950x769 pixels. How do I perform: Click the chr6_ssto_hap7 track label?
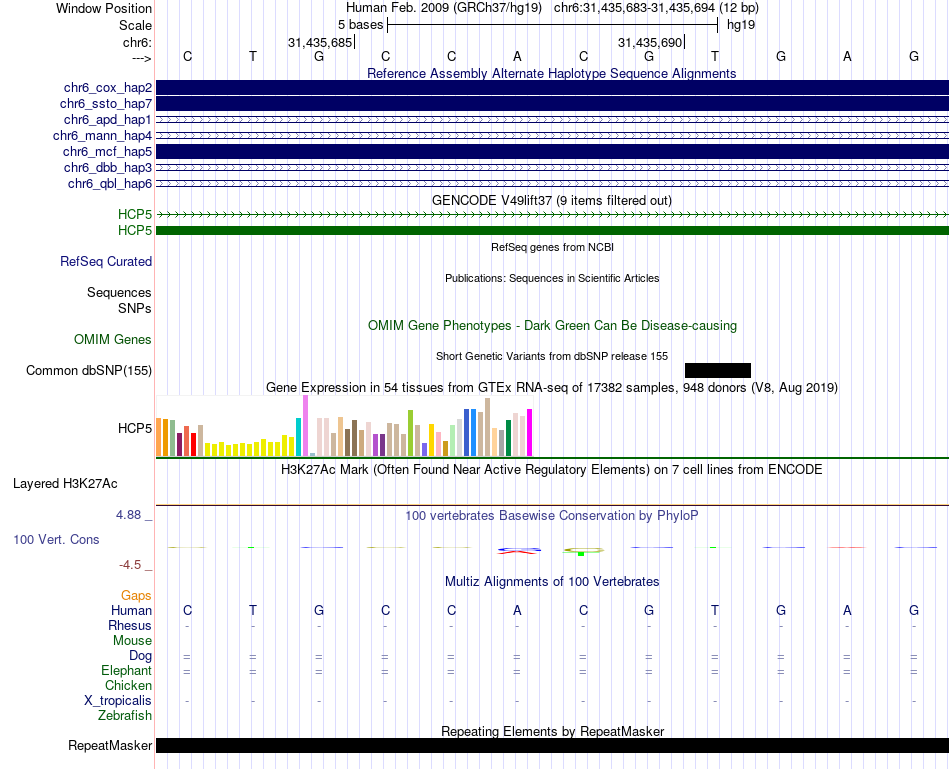[106, 104]
